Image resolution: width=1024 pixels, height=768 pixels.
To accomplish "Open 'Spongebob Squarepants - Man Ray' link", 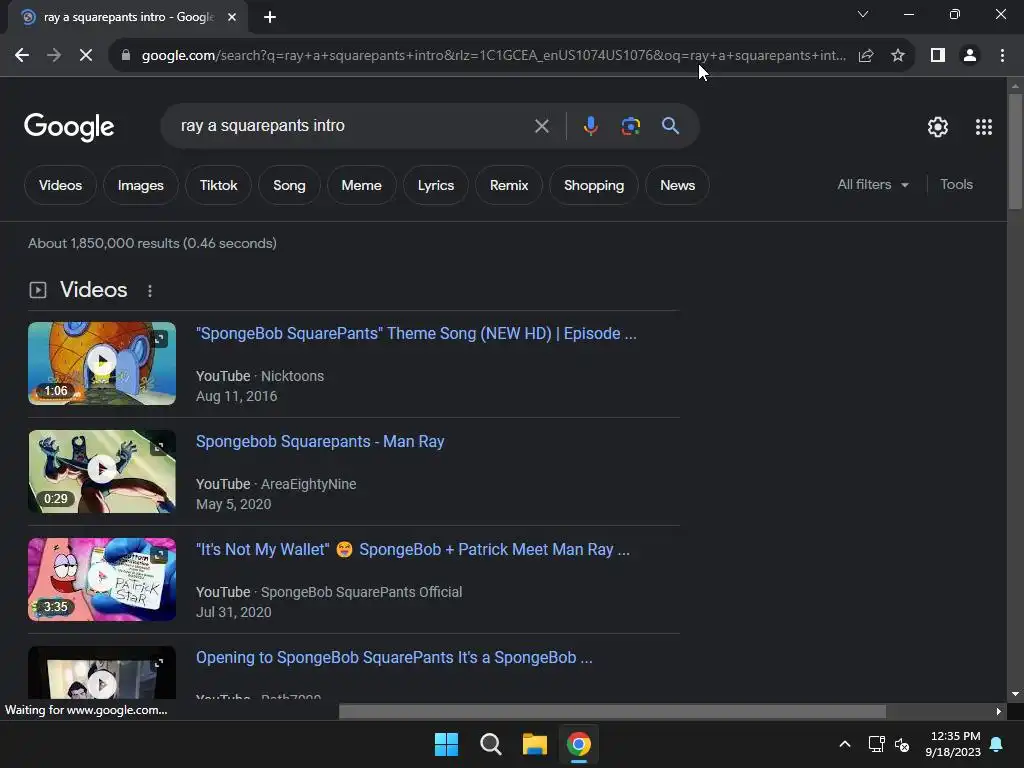I will click(320, 441).
